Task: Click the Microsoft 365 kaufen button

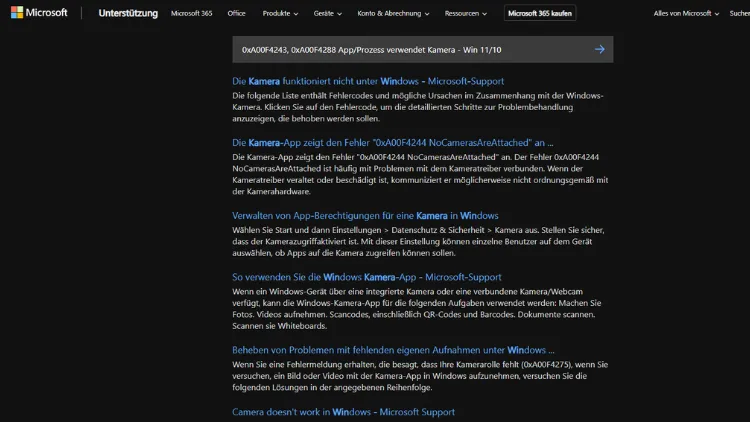Action: coord(540,13)
